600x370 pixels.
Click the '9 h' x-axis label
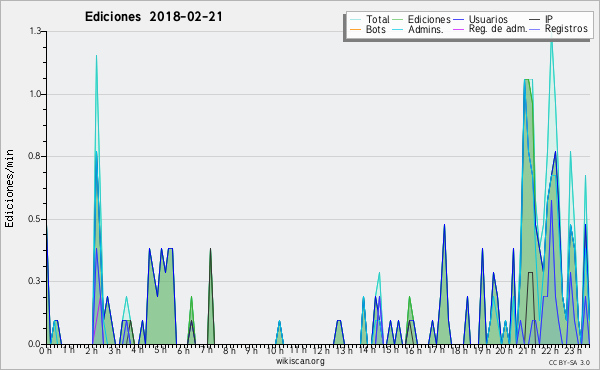click(x=251, y=351)
